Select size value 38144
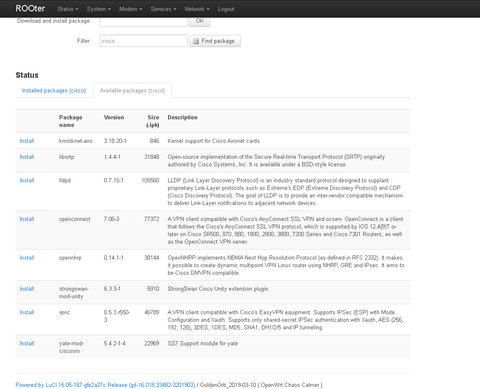Viewport: 480px width, 389px height. (152, 258)
